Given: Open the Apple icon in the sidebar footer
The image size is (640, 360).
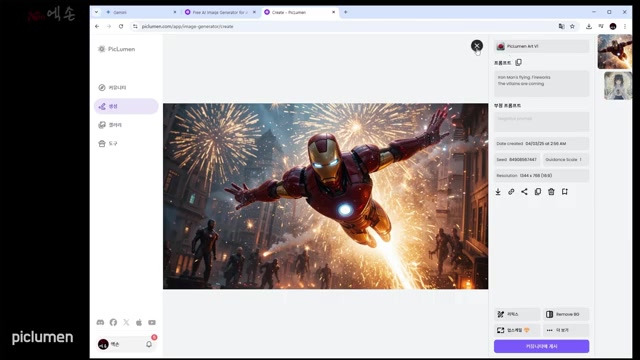Looking at the screenshot, I should click(139, 322).
